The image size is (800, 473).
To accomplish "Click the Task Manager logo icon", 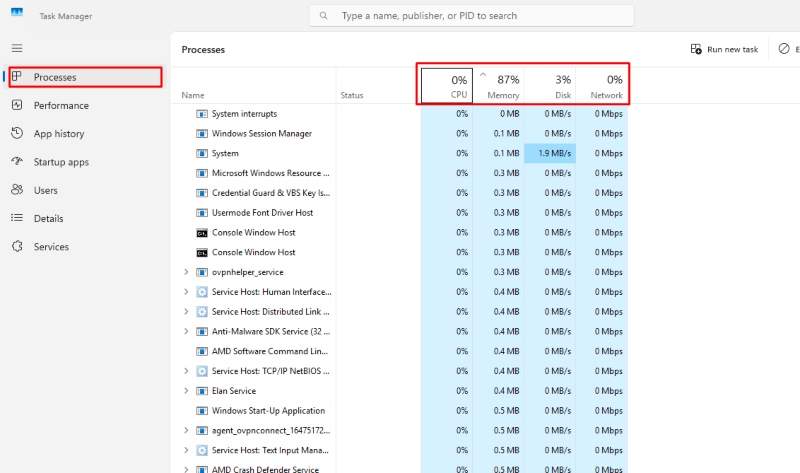I will point(17,15).
